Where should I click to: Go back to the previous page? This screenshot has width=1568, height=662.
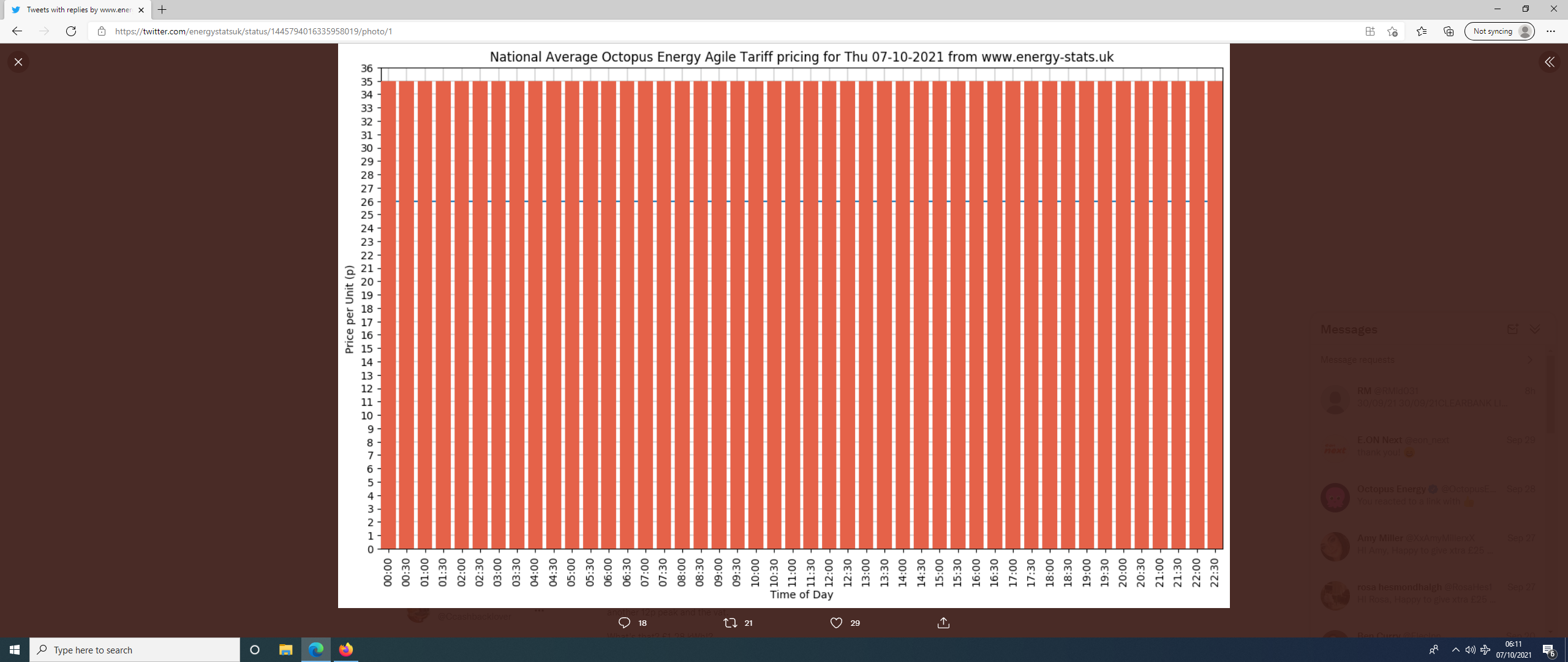[x=17, y=31]
